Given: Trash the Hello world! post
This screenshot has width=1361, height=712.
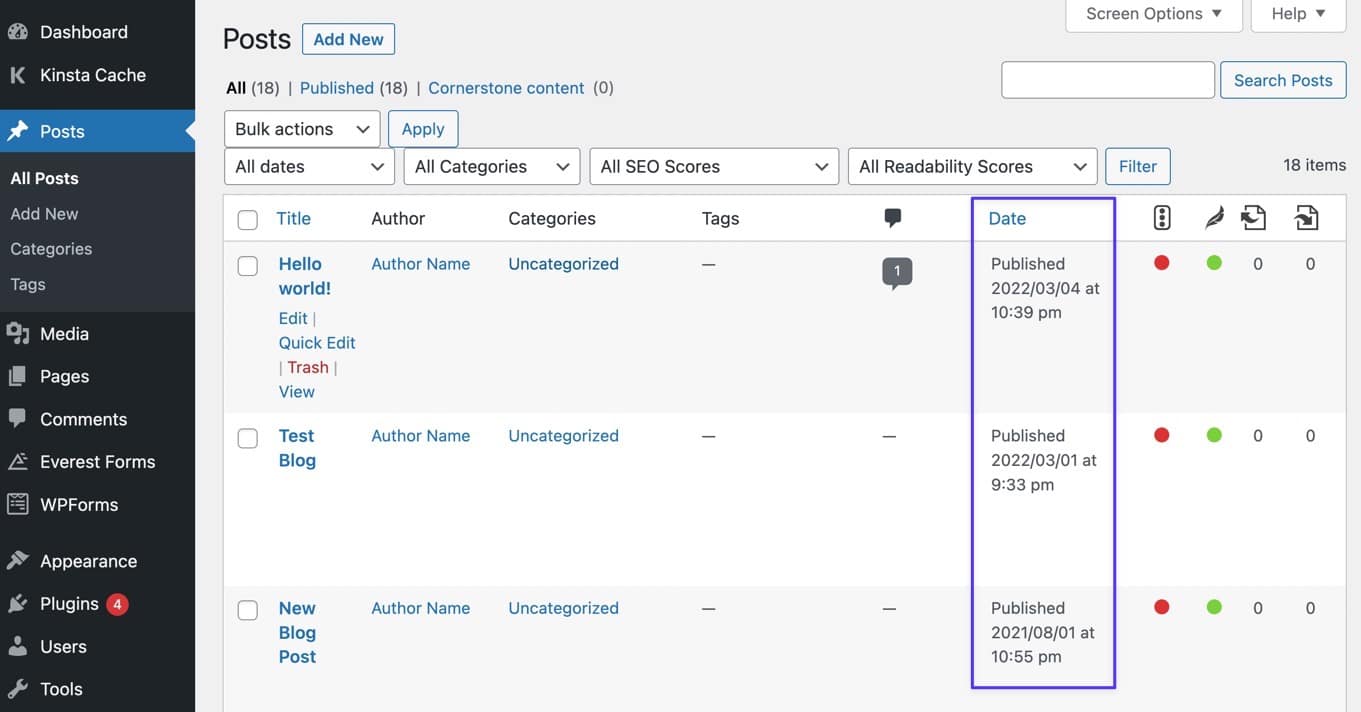Looking at the screenshot, I should click(307, 366).
